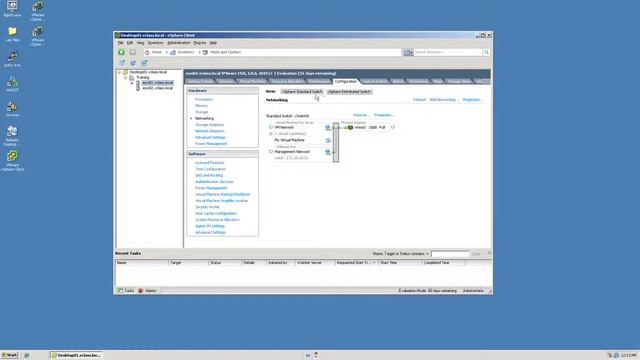This screenshot has height=360, width=640.
Task: Click the Hosts and Clusters breadcrumb icon
Action: coord(205,52)
